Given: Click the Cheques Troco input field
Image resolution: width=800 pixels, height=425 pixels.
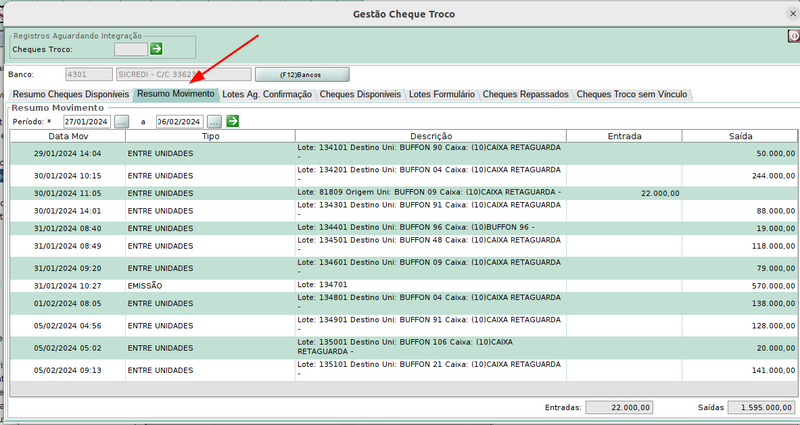Looking at the screenshot, I should [131, 48].
